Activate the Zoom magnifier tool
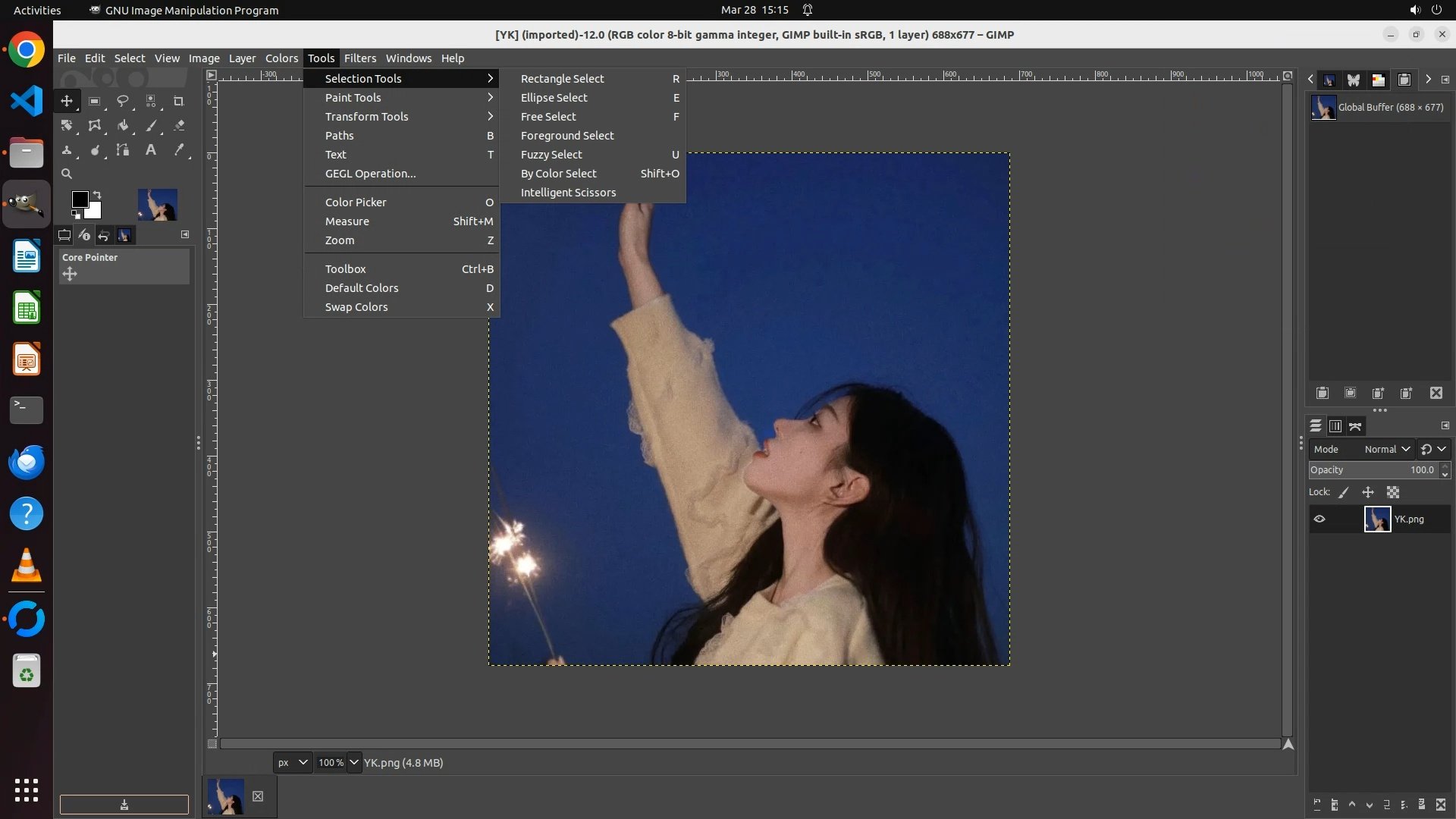Image resolution: width=1456 pixels, height=819 pixels. (67, 174)
